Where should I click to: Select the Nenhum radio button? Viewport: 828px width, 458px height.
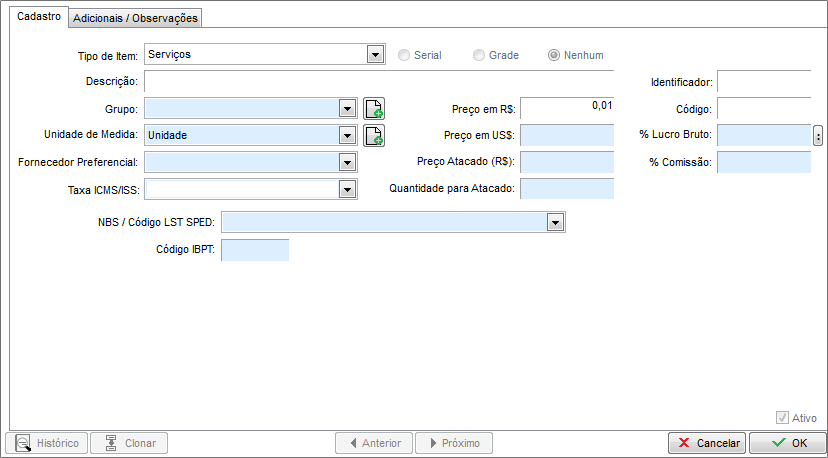[x=553, y=55]
